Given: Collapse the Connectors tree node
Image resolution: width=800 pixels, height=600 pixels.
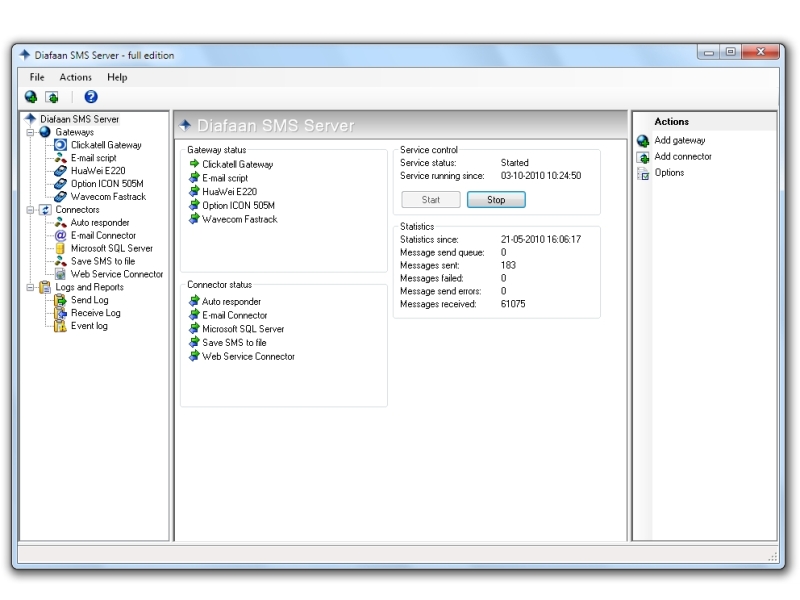Looking at the screenshot, I should (31, 210).
